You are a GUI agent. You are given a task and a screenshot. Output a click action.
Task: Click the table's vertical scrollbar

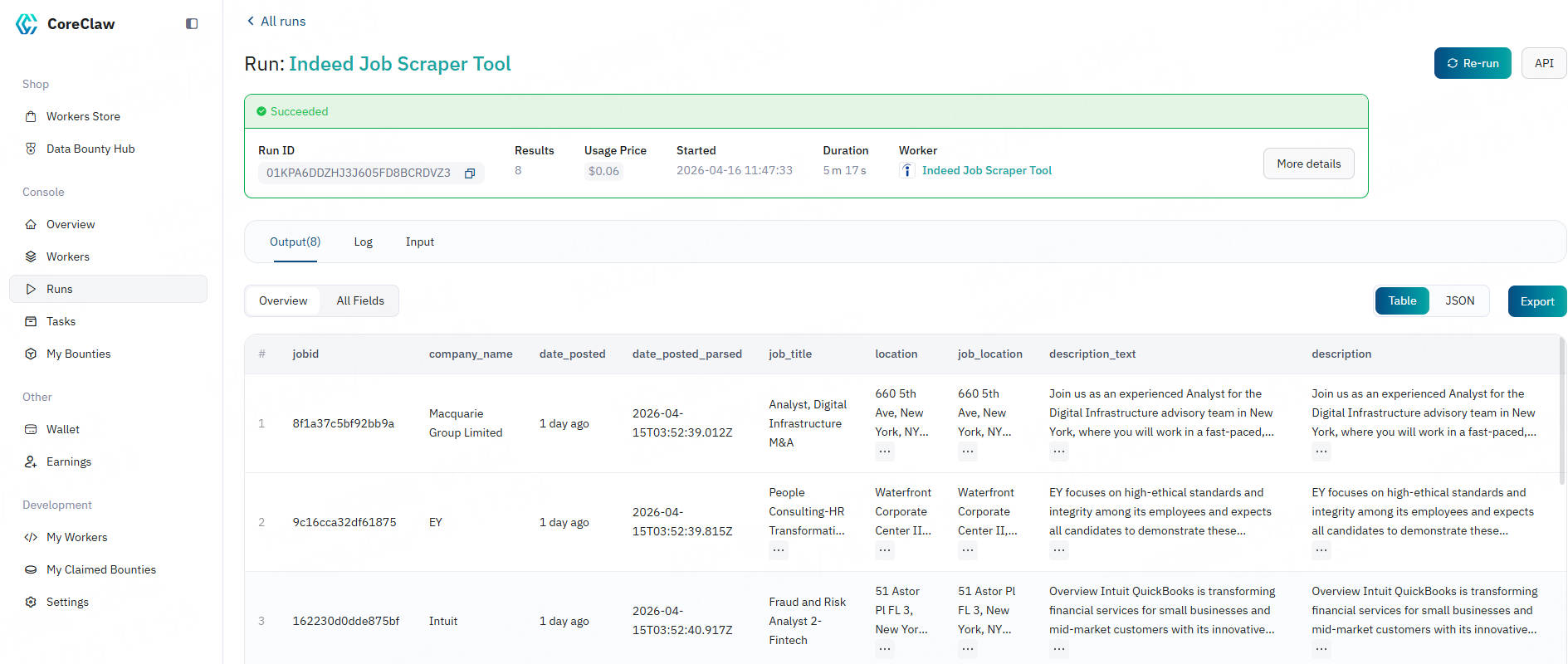click(x=1561, y=415)
